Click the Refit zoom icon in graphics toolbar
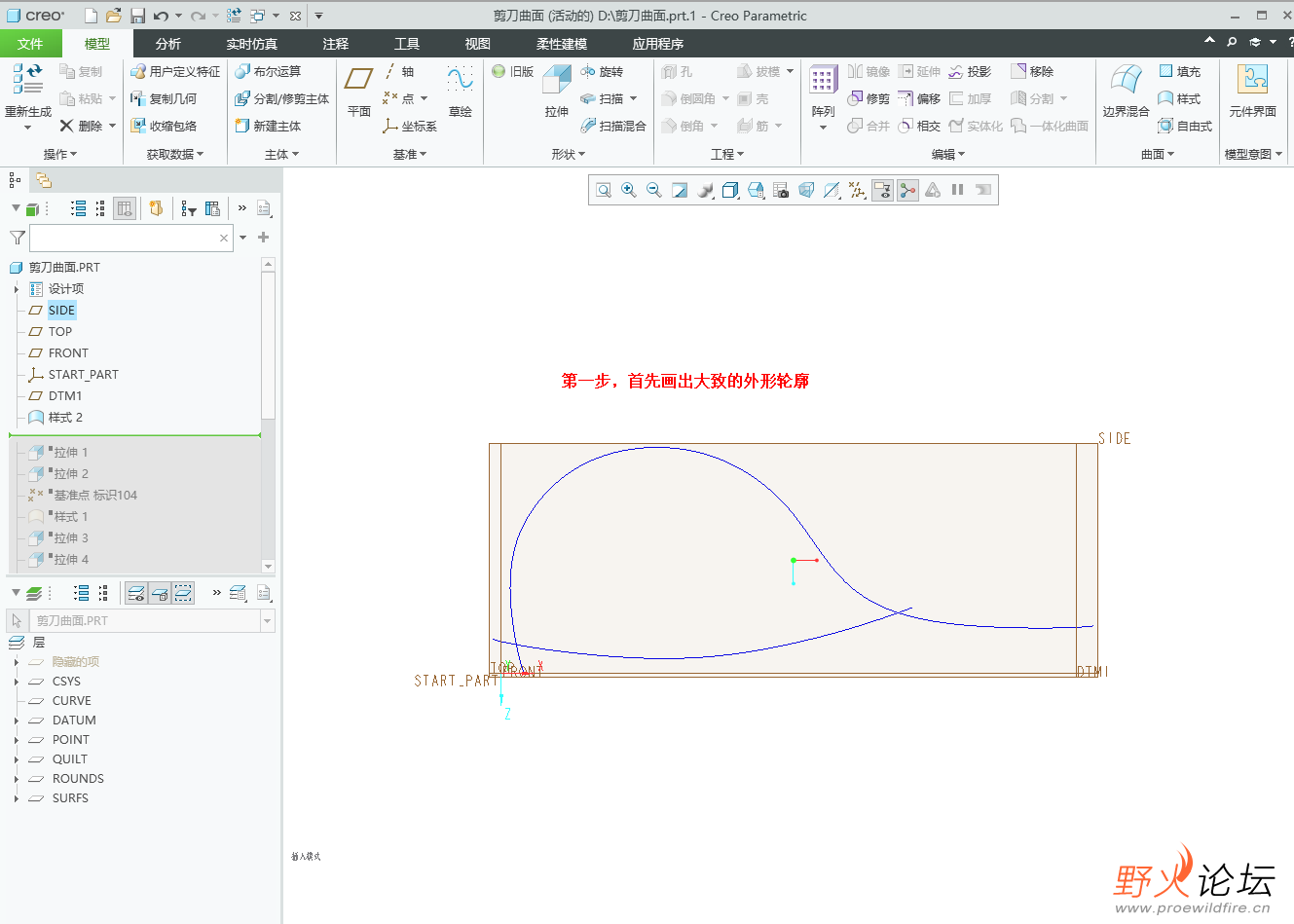Image resolution: width=1294 pixels, height=924 pixels. click(604, 190)
